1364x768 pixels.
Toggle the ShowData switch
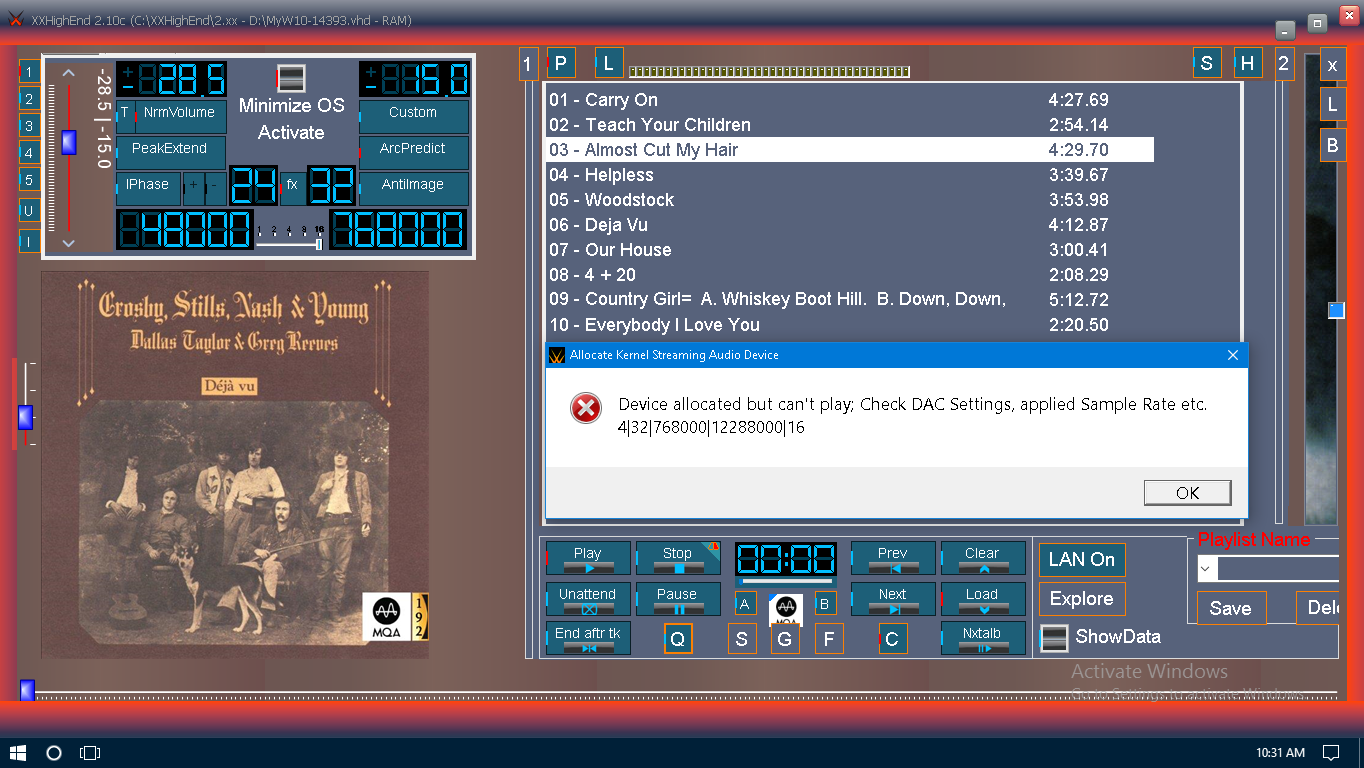point(1055,638)
